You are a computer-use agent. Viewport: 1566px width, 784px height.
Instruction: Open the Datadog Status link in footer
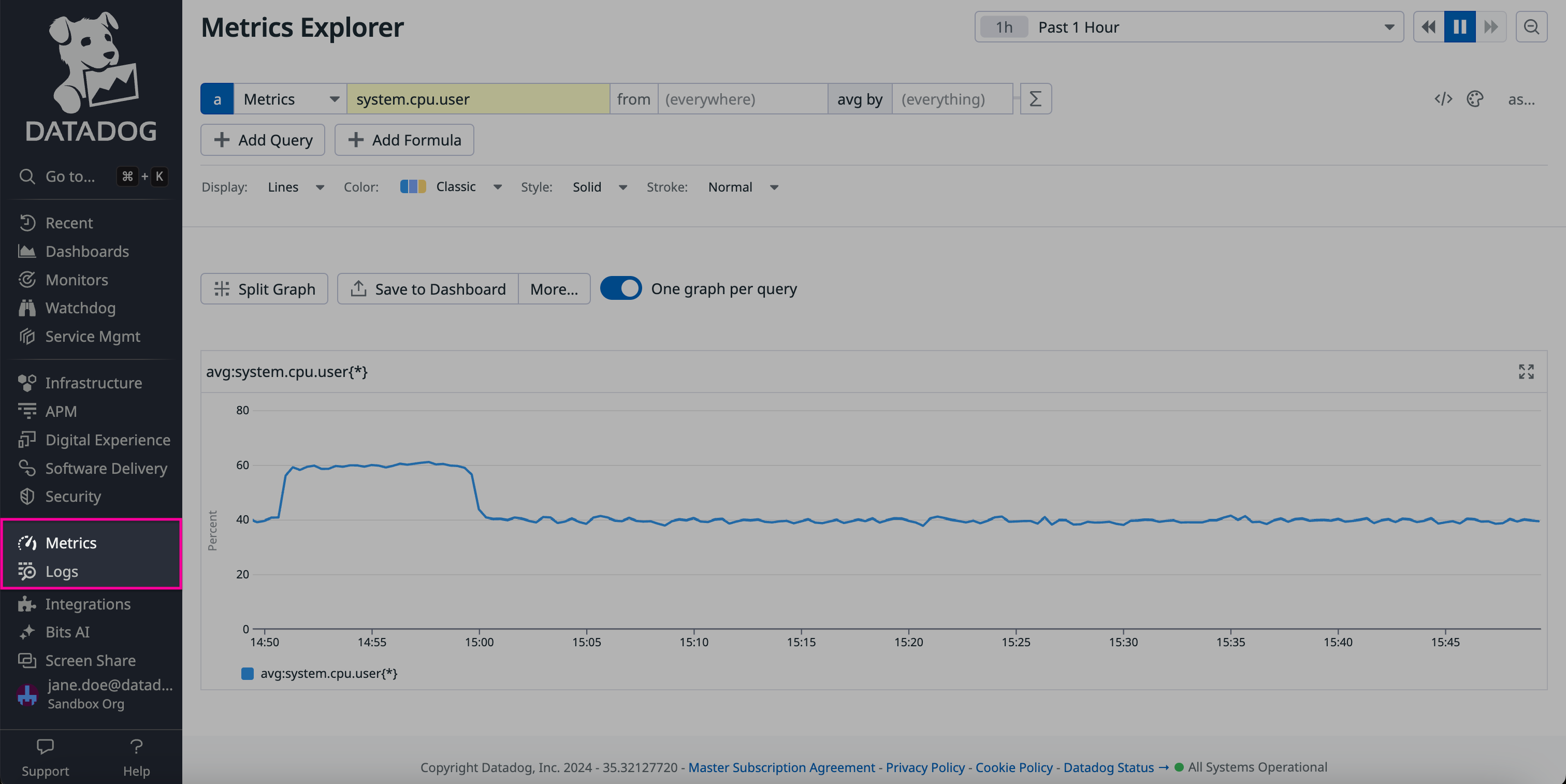pos(1108,767)
